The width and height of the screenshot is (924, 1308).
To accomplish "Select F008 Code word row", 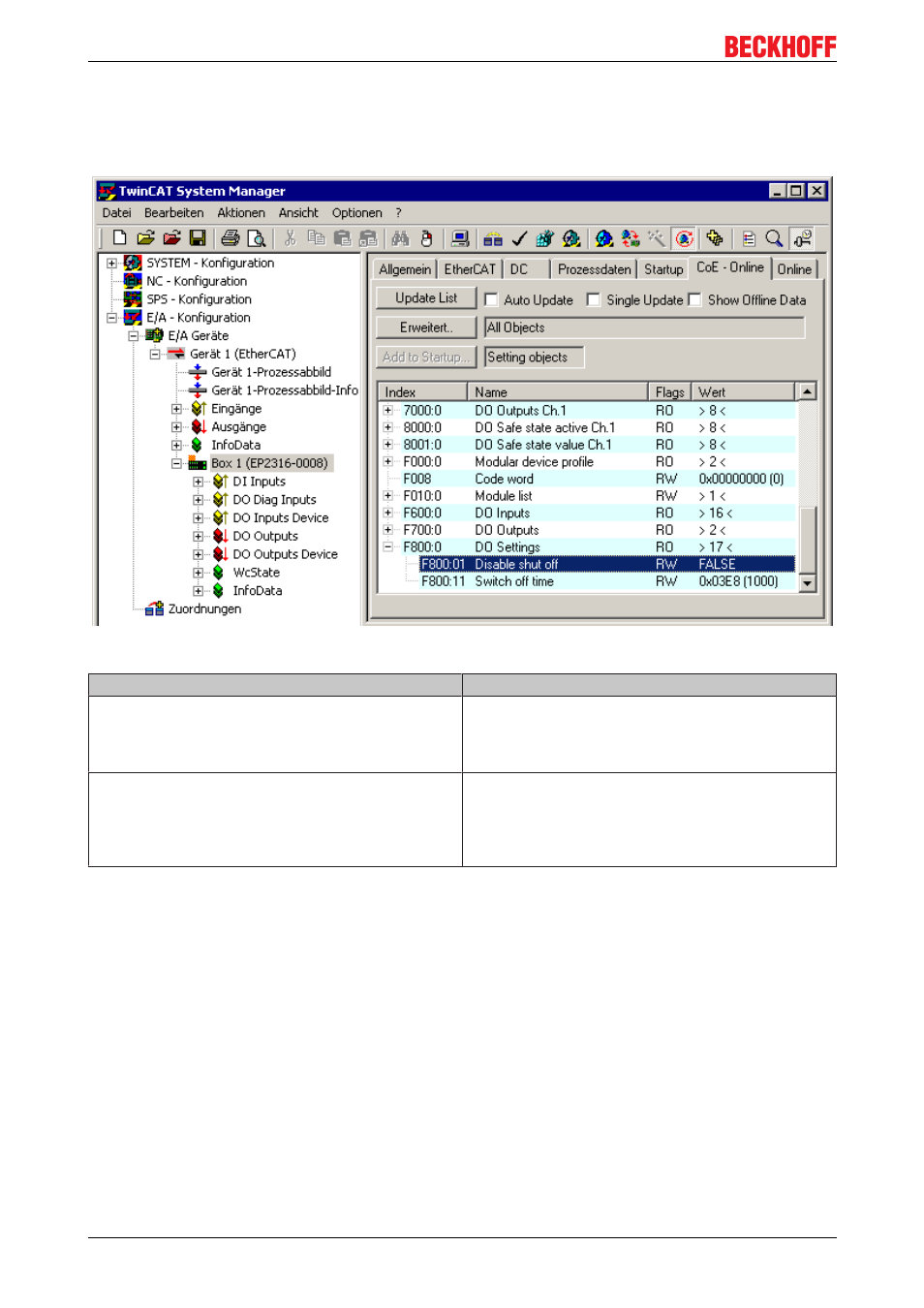I will click(x=587, y=479).
